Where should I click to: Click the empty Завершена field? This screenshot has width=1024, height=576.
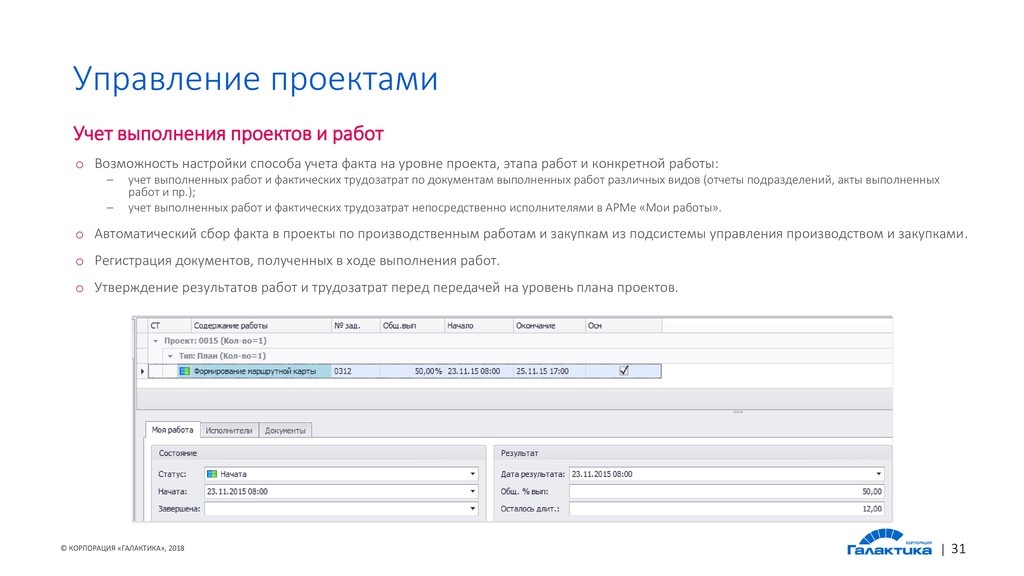pos(341,509)
